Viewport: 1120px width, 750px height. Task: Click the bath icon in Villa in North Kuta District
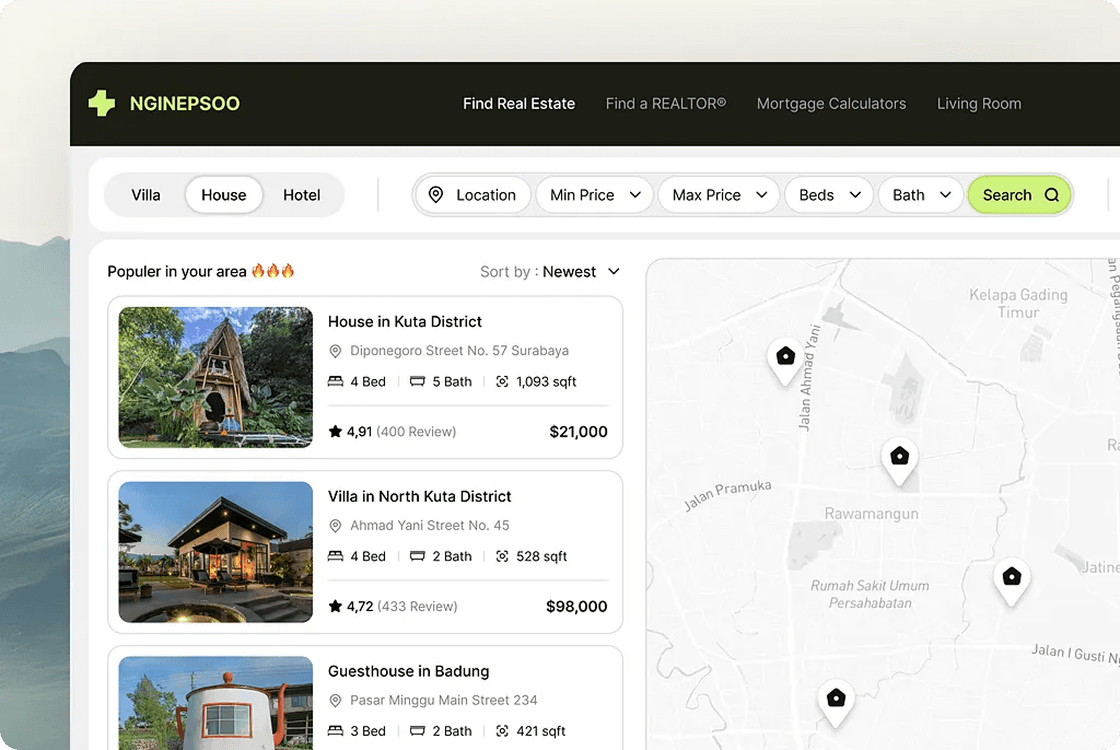click(x=417, y=556)
